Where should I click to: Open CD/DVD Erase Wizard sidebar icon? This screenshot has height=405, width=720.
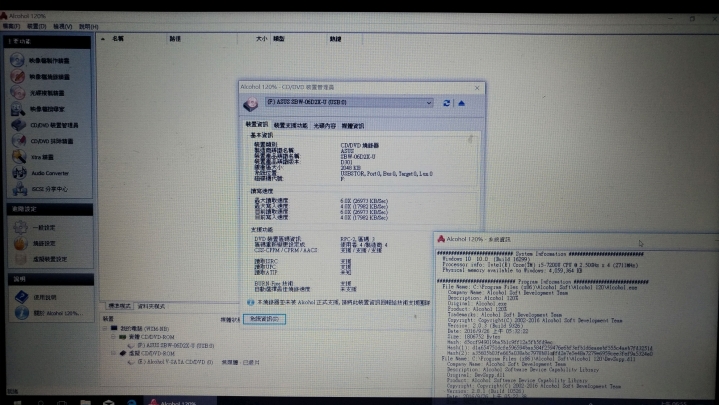tap(18, 141)
